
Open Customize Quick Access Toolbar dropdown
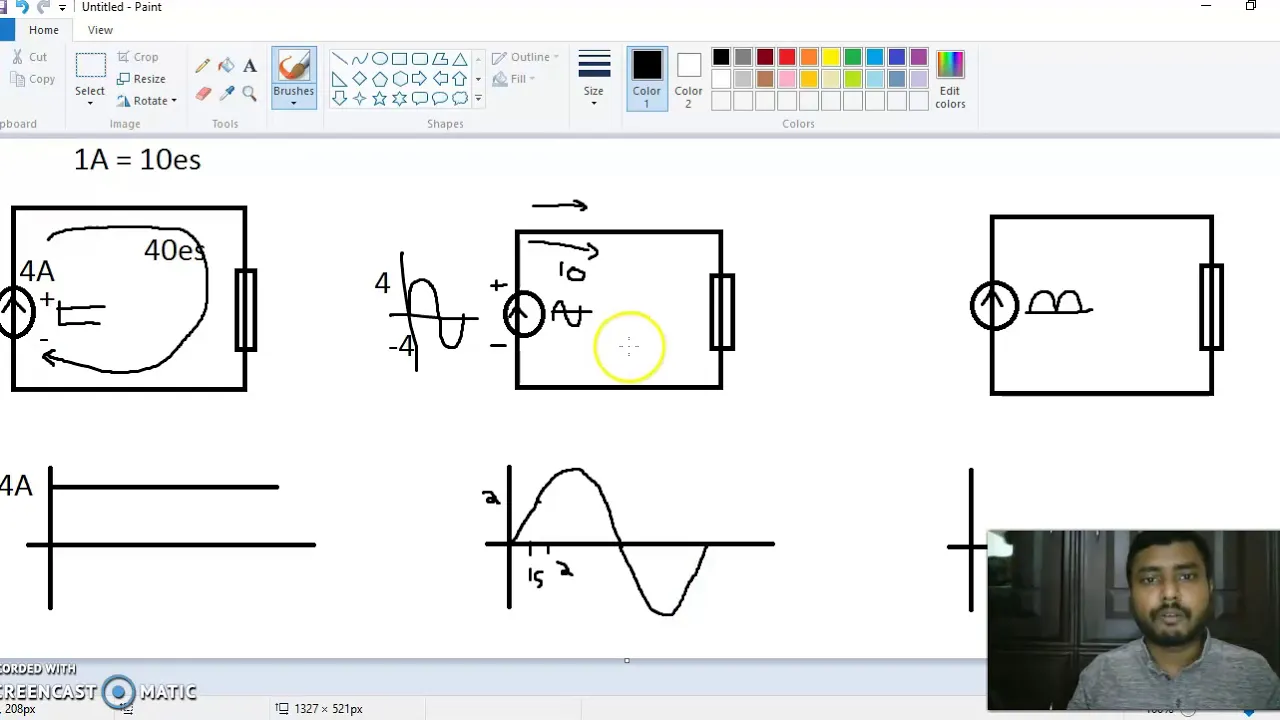click(x=62, y=7)
